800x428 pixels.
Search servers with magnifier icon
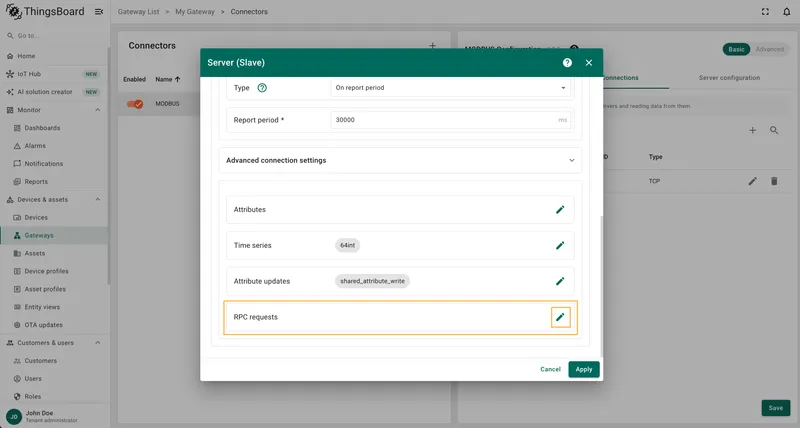click(x=774, y=131)
